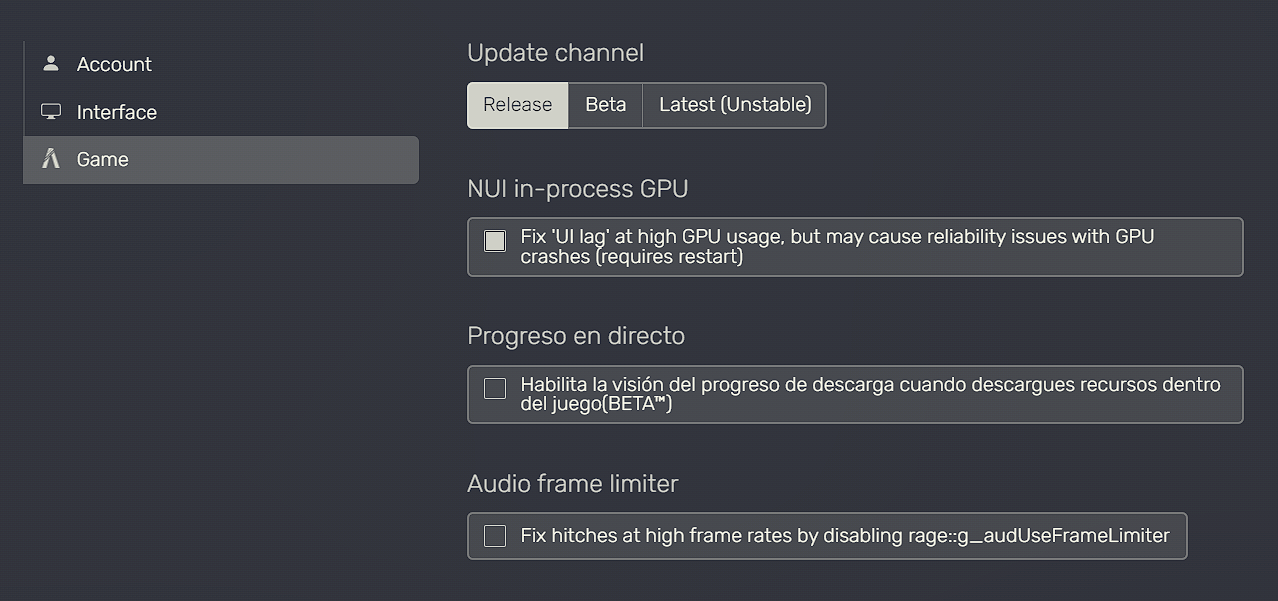Click the Account person icon in sidebar
Viewport: 1278px width, 601px height.
(50, 63)
